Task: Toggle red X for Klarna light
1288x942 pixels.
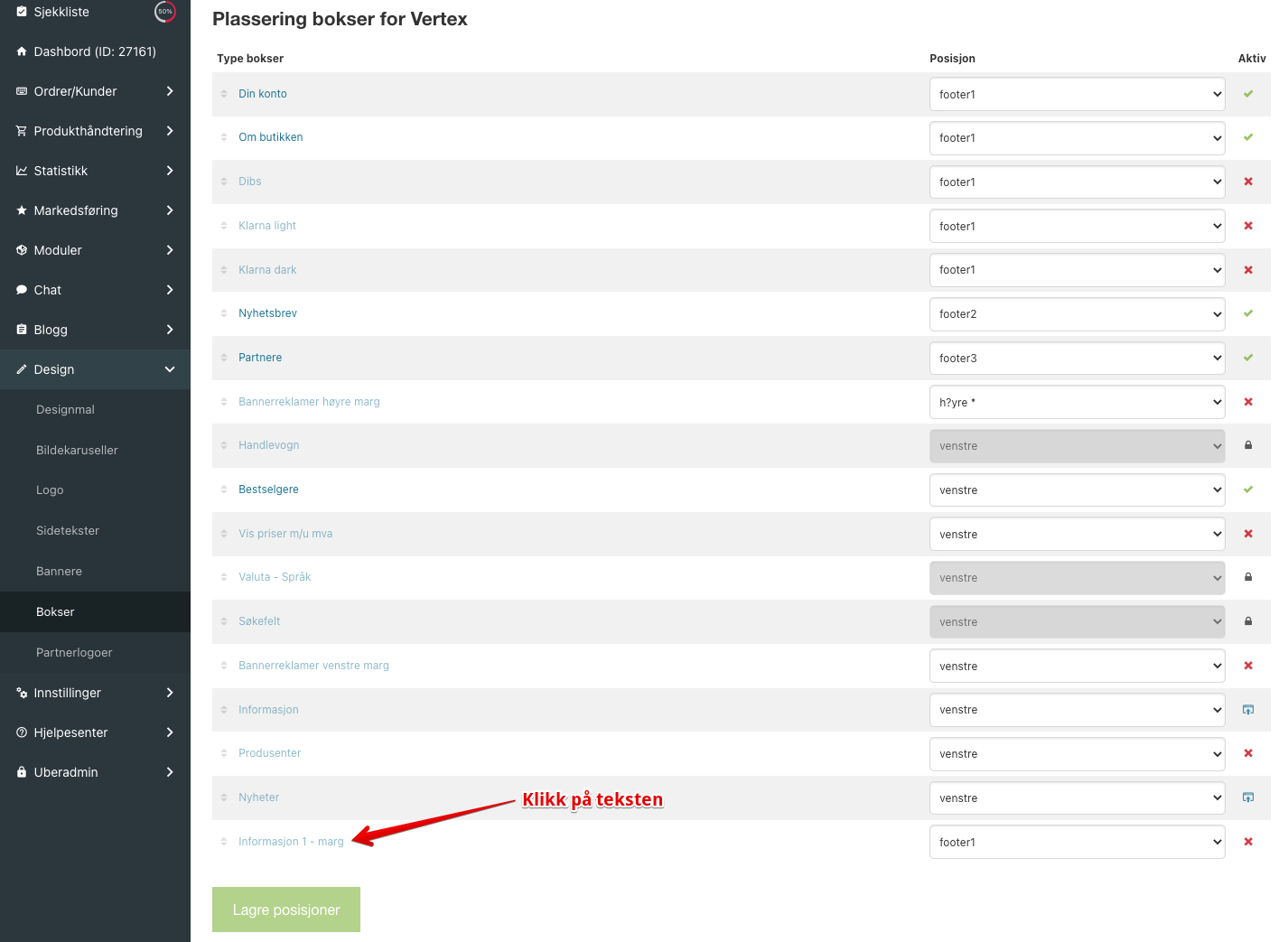Action: 1248,226
